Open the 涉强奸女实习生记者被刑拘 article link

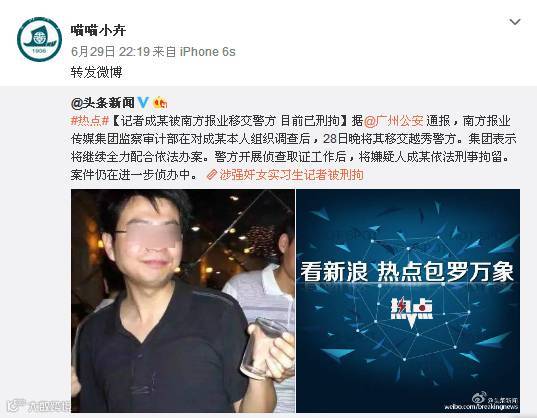(291, 175)
